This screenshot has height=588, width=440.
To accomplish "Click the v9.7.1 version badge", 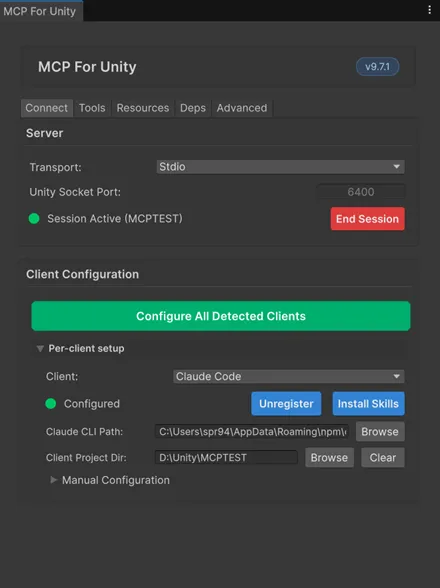I will (377, 67).
